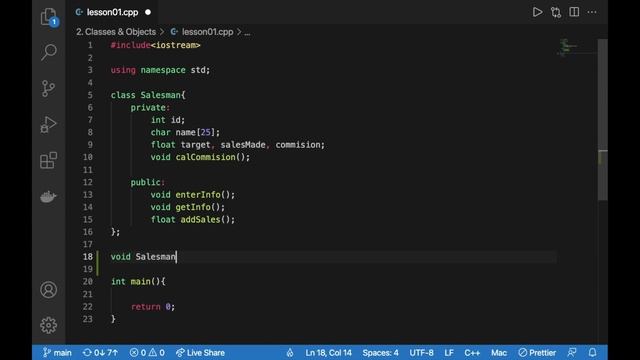
Task: Open More Actions ellipsis menu
Action: 592,12
